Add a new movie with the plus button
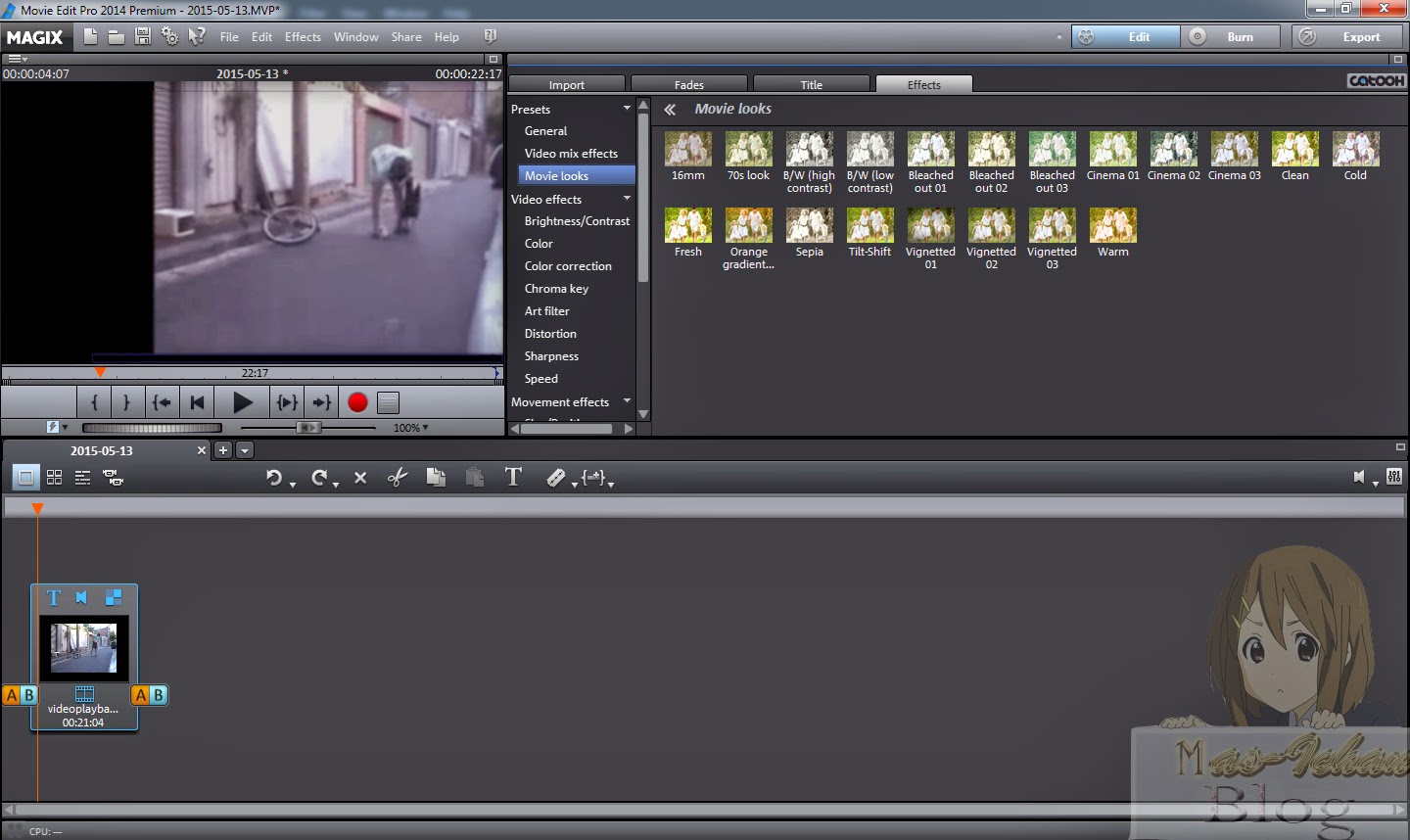 [x=223, y=450]
